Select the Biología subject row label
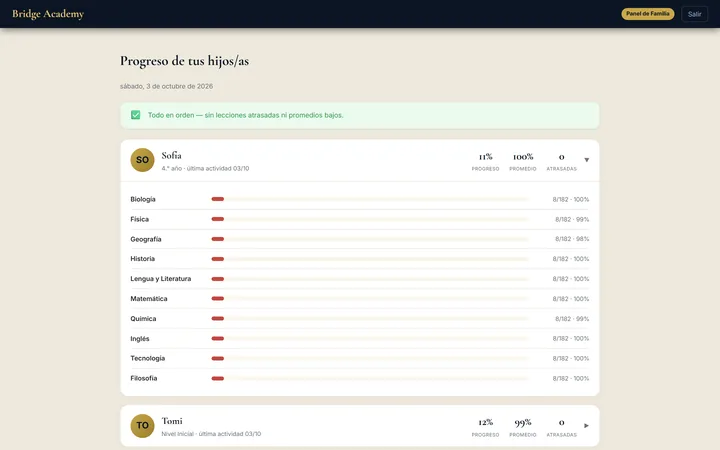Viewport: 720px width, 450px height. pos(143,199)
